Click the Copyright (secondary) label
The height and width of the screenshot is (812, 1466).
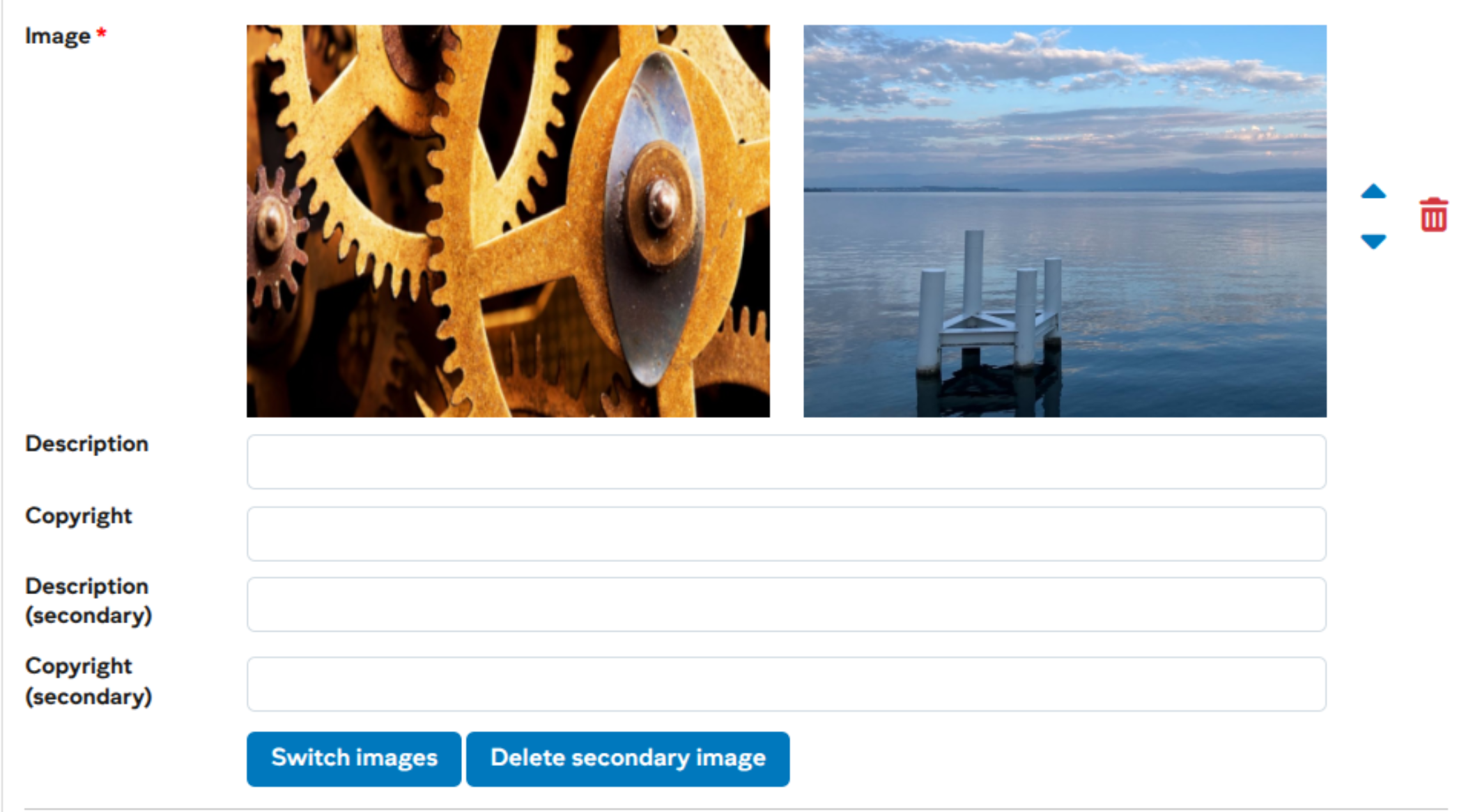tap(88, 680)
